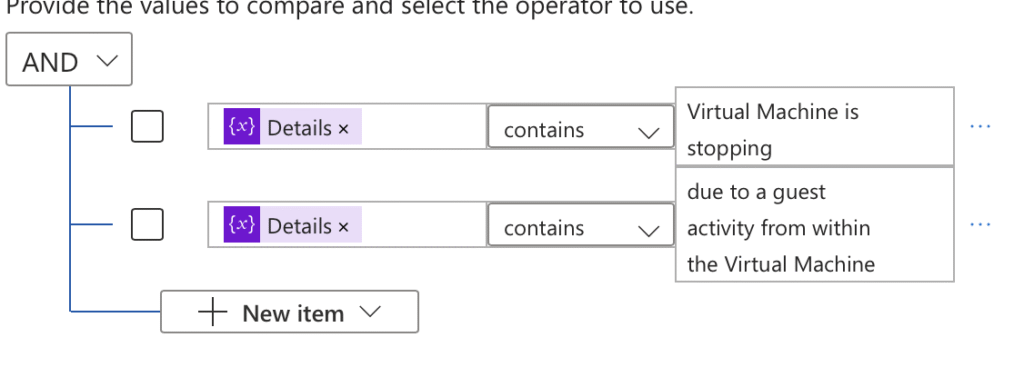The image size is (1024, 367).
Task: Click the 'Virtual Machine is stopping' value field
Action: [814, 127]
